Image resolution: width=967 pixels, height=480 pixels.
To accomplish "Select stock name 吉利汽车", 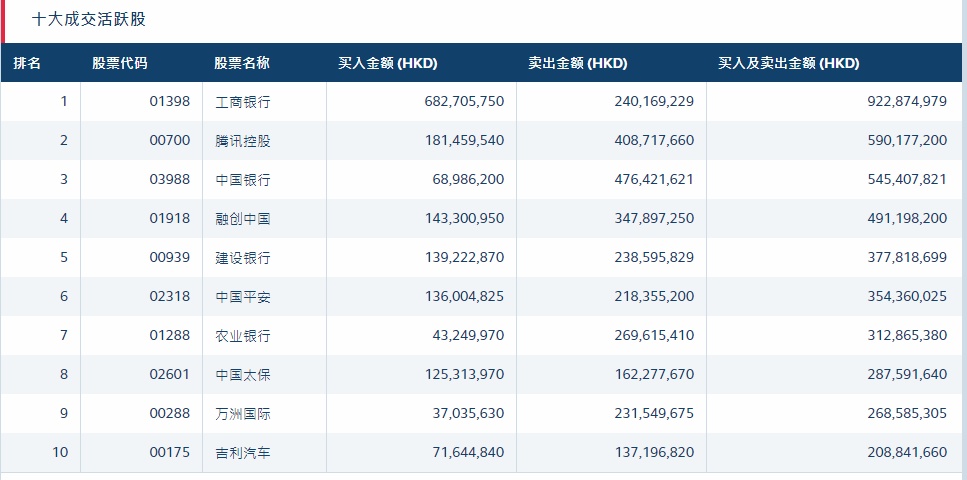I will 243,453.
